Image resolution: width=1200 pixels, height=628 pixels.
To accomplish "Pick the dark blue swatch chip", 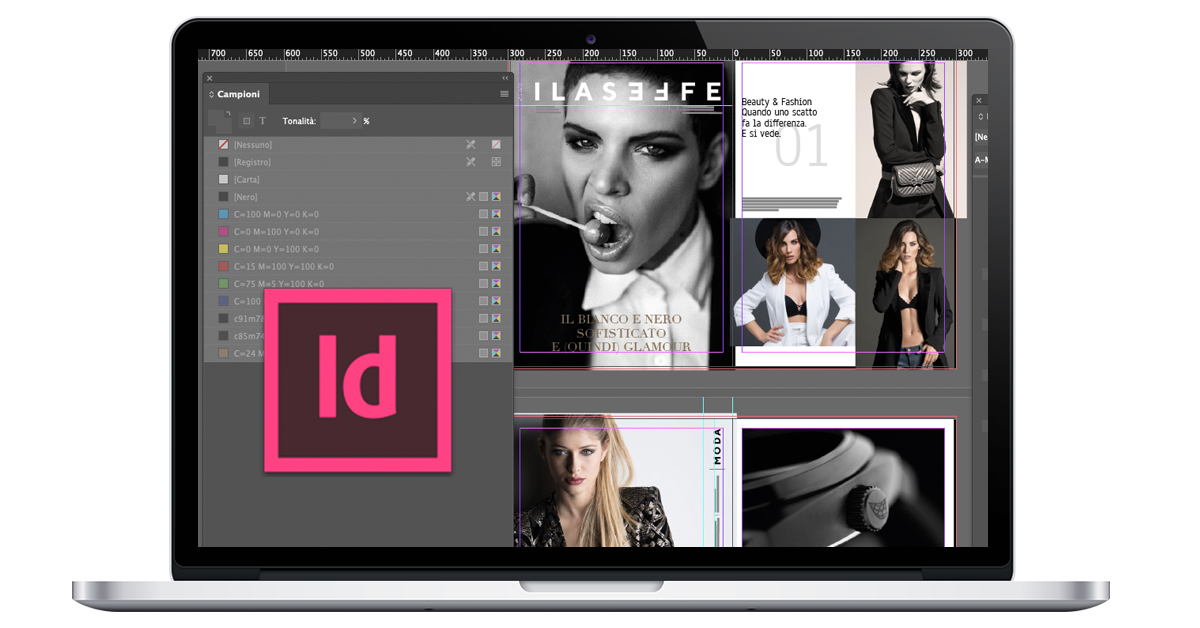I will (224, 301).
